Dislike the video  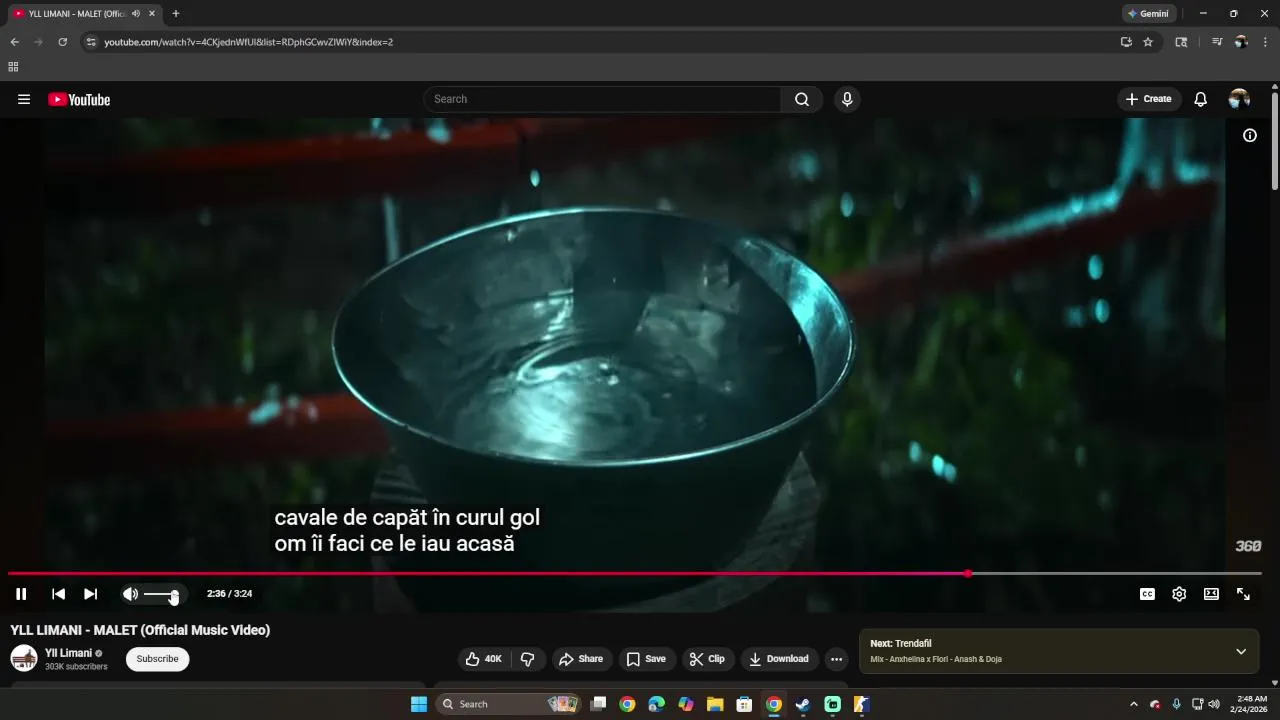coord(527,659)
